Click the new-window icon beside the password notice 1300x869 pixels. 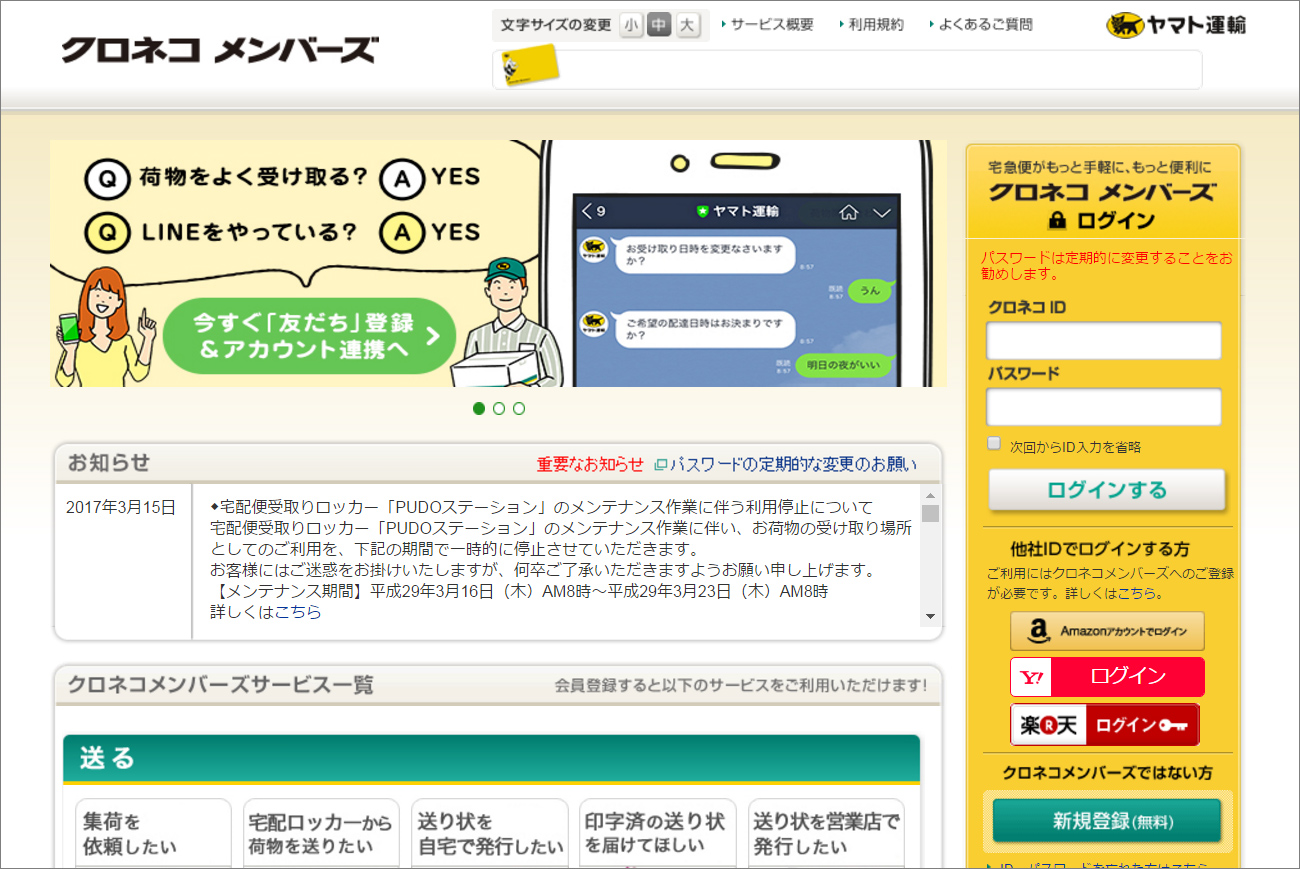[x=660, y=465]
